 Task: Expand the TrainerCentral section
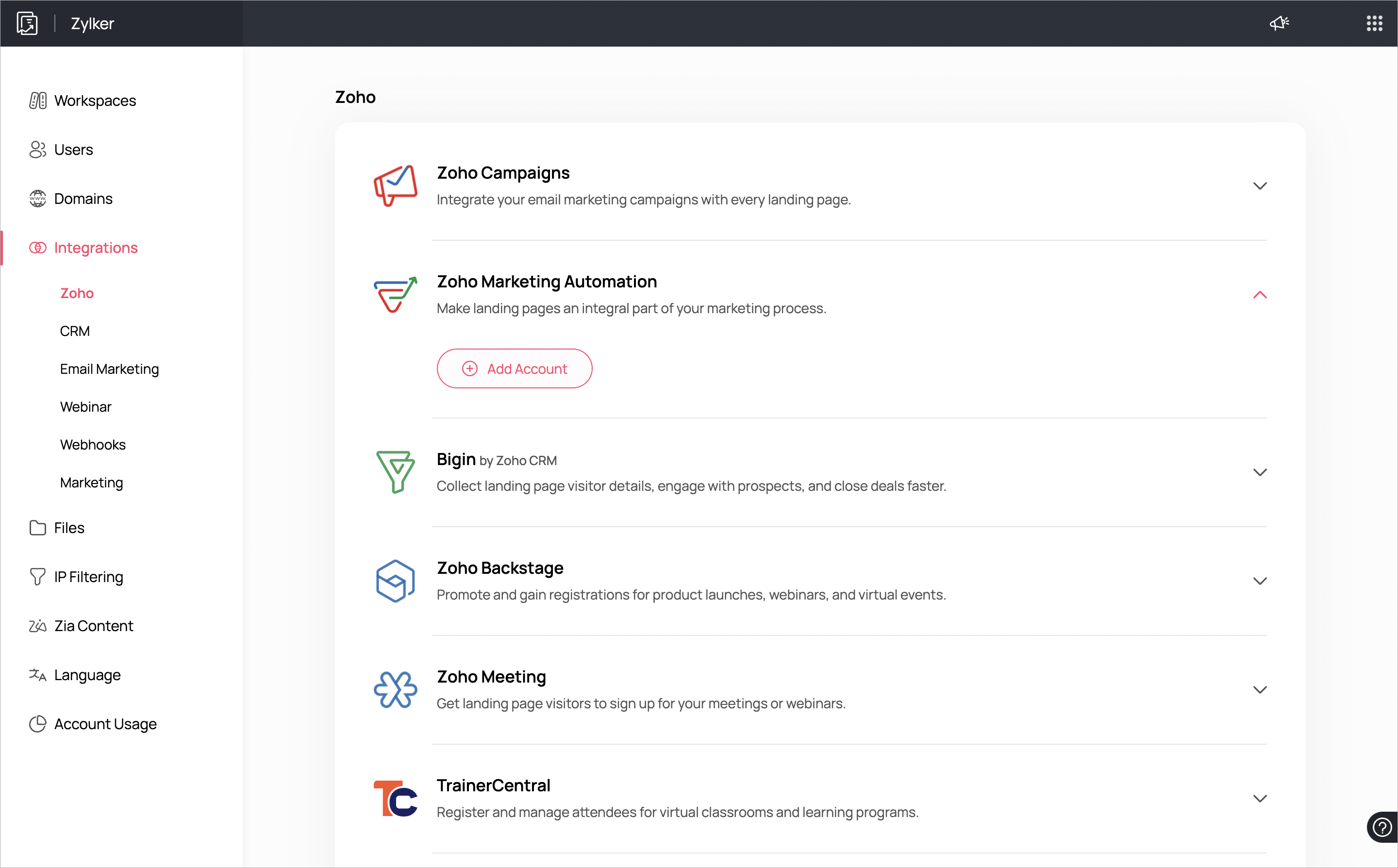[x=1259, y=798]
